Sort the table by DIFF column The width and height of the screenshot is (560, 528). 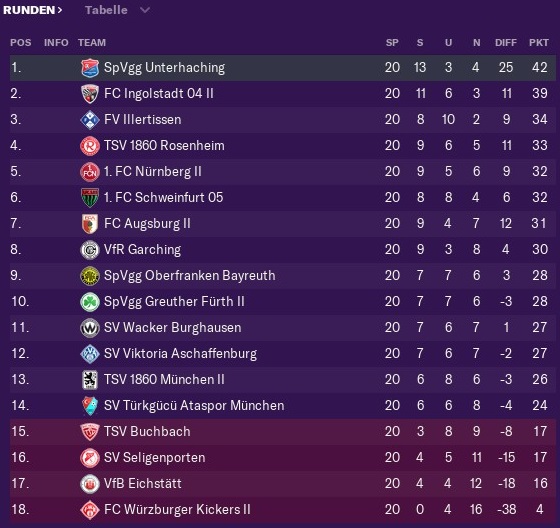coord(506,43)
